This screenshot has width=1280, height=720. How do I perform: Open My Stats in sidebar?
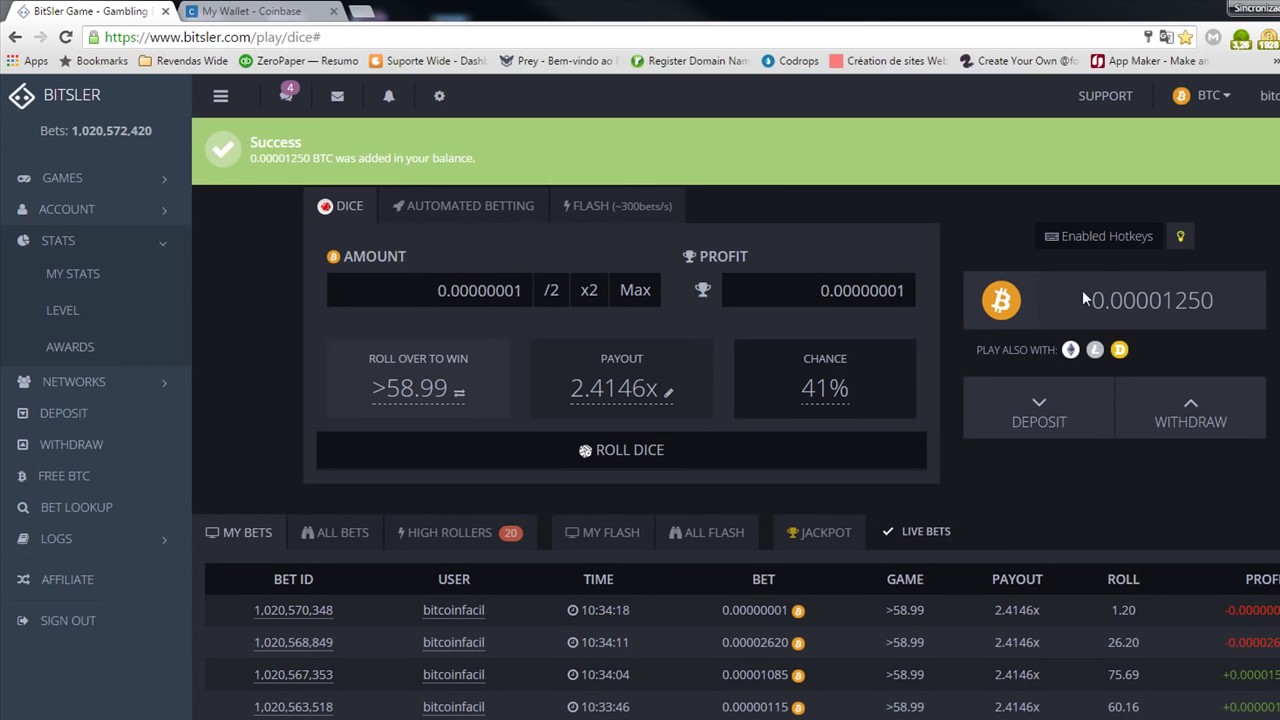(x=73, y=274)
